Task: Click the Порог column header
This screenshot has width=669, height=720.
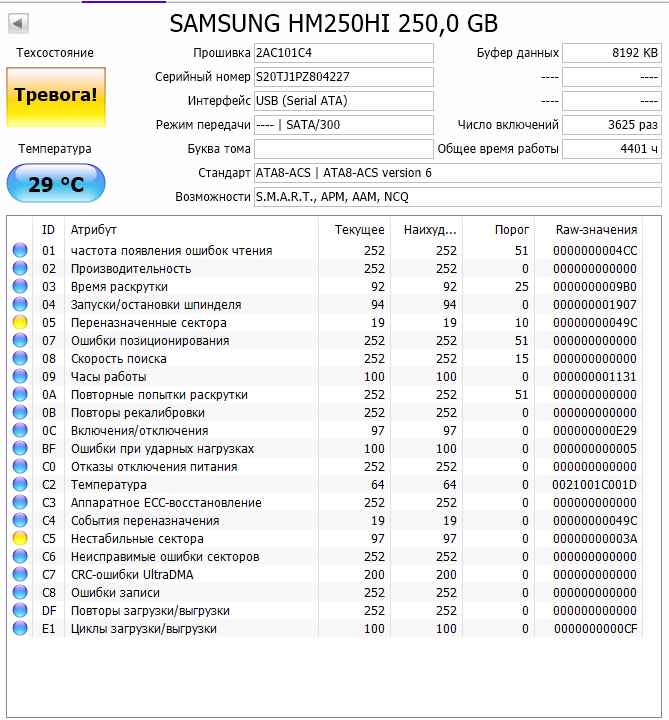Action: [x=498, y=229]
